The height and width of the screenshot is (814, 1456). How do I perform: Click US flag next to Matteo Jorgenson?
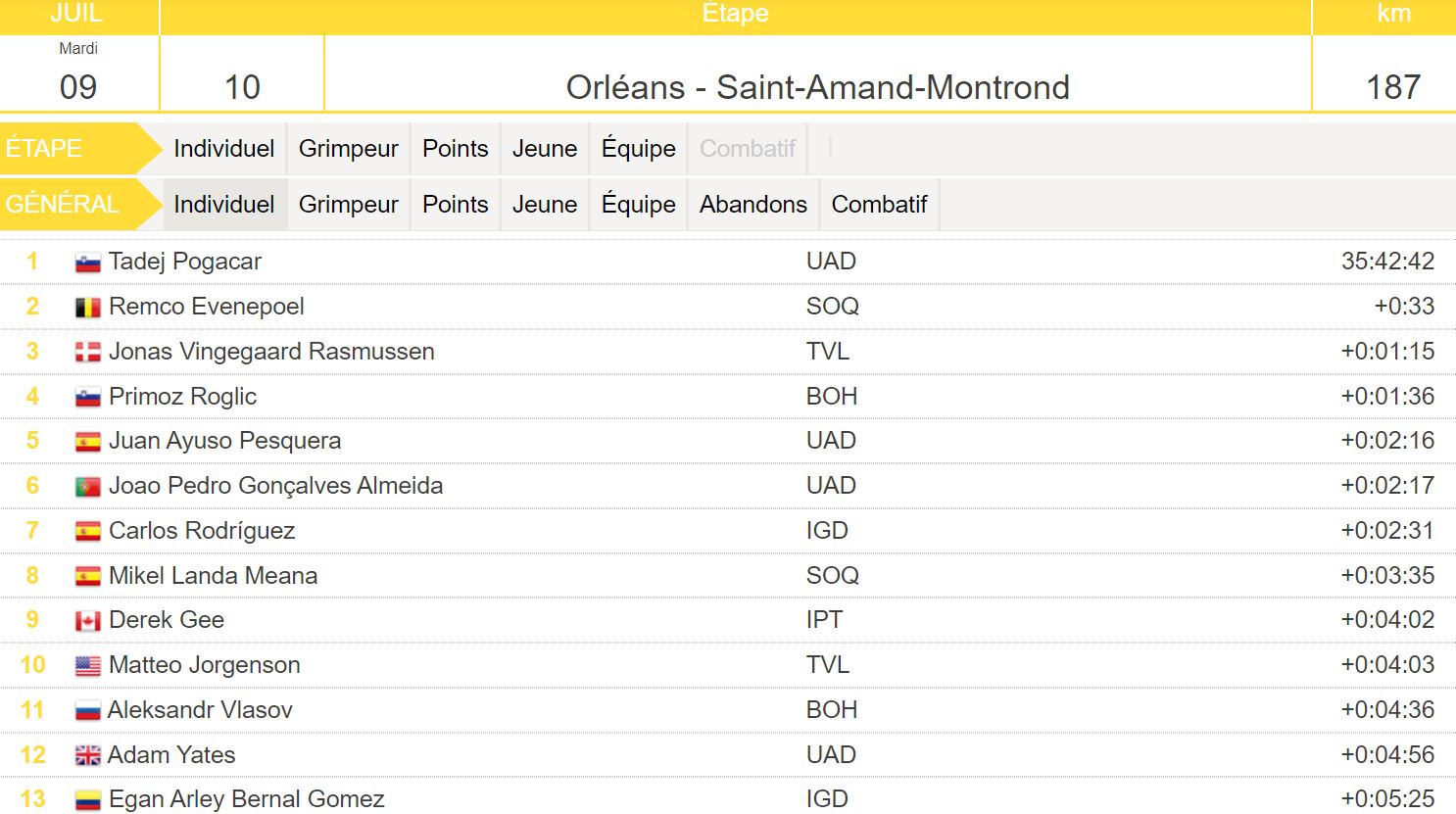coord(88,666)
